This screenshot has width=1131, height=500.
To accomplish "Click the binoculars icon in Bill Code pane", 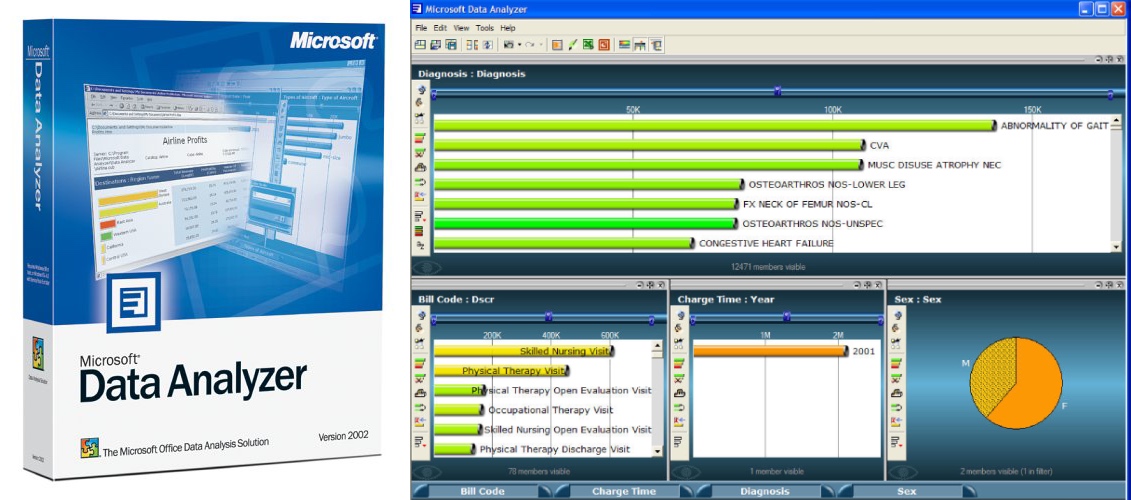I will (420, 343).
